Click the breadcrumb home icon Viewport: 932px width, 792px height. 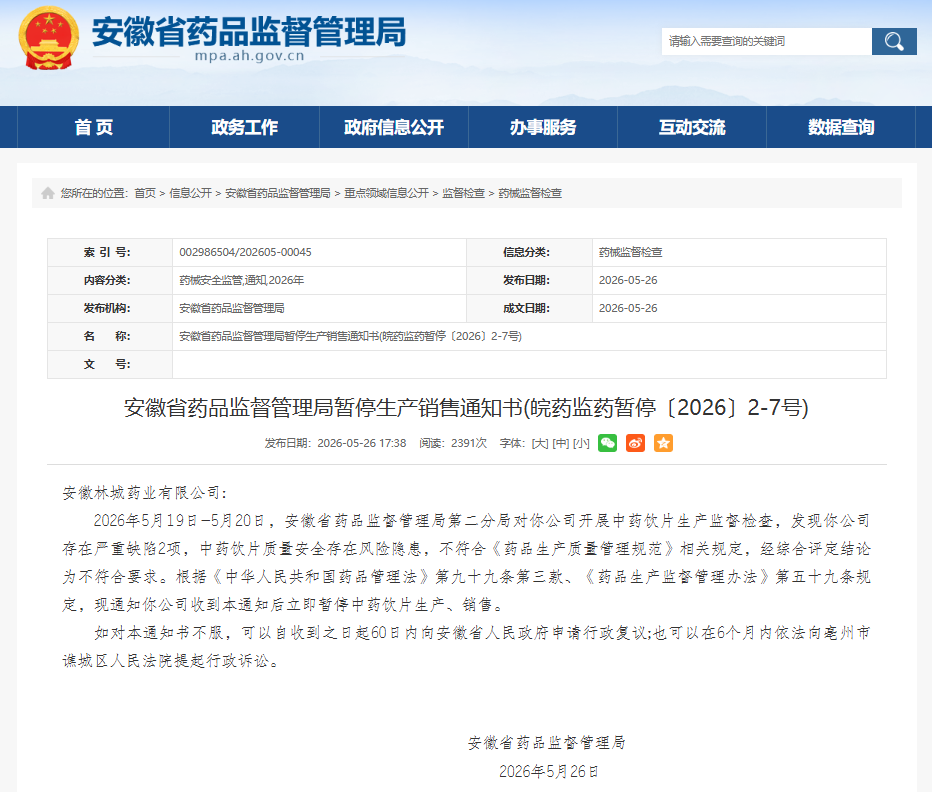click(48, 193)
